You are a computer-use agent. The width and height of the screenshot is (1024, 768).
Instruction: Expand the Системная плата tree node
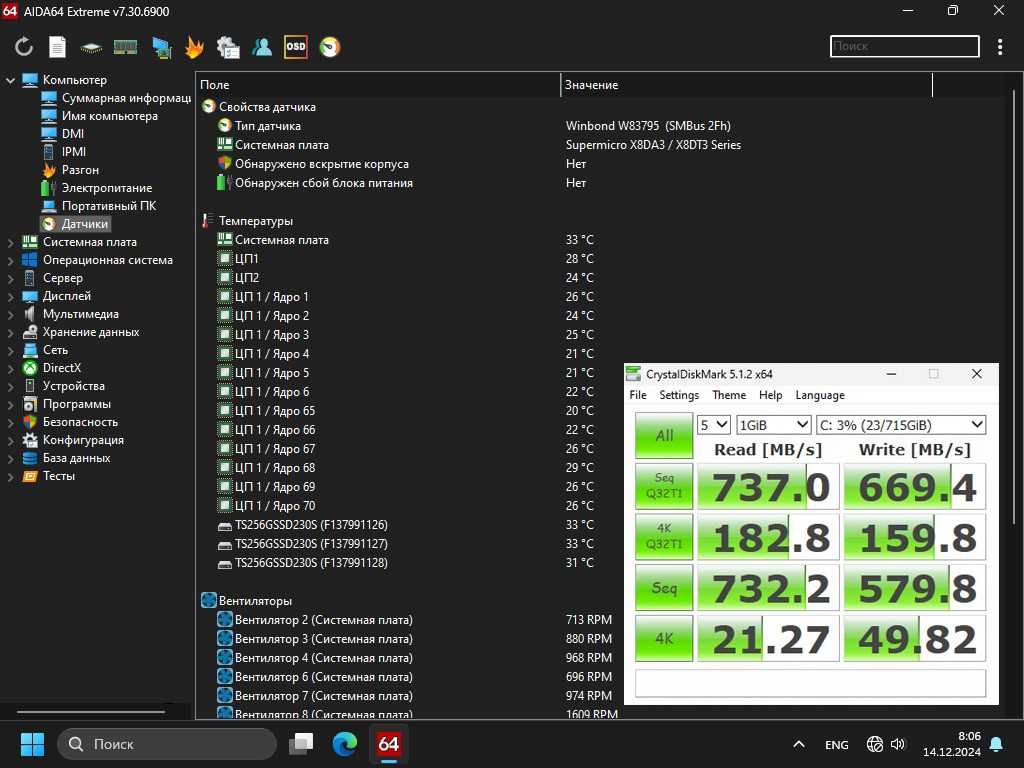pyautogui.click(x=10, y=242)
